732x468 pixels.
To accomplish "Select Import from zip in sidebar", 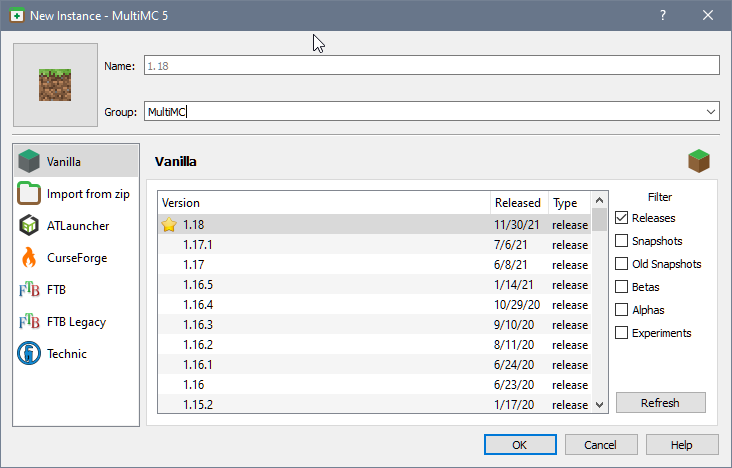I will 76,193.
